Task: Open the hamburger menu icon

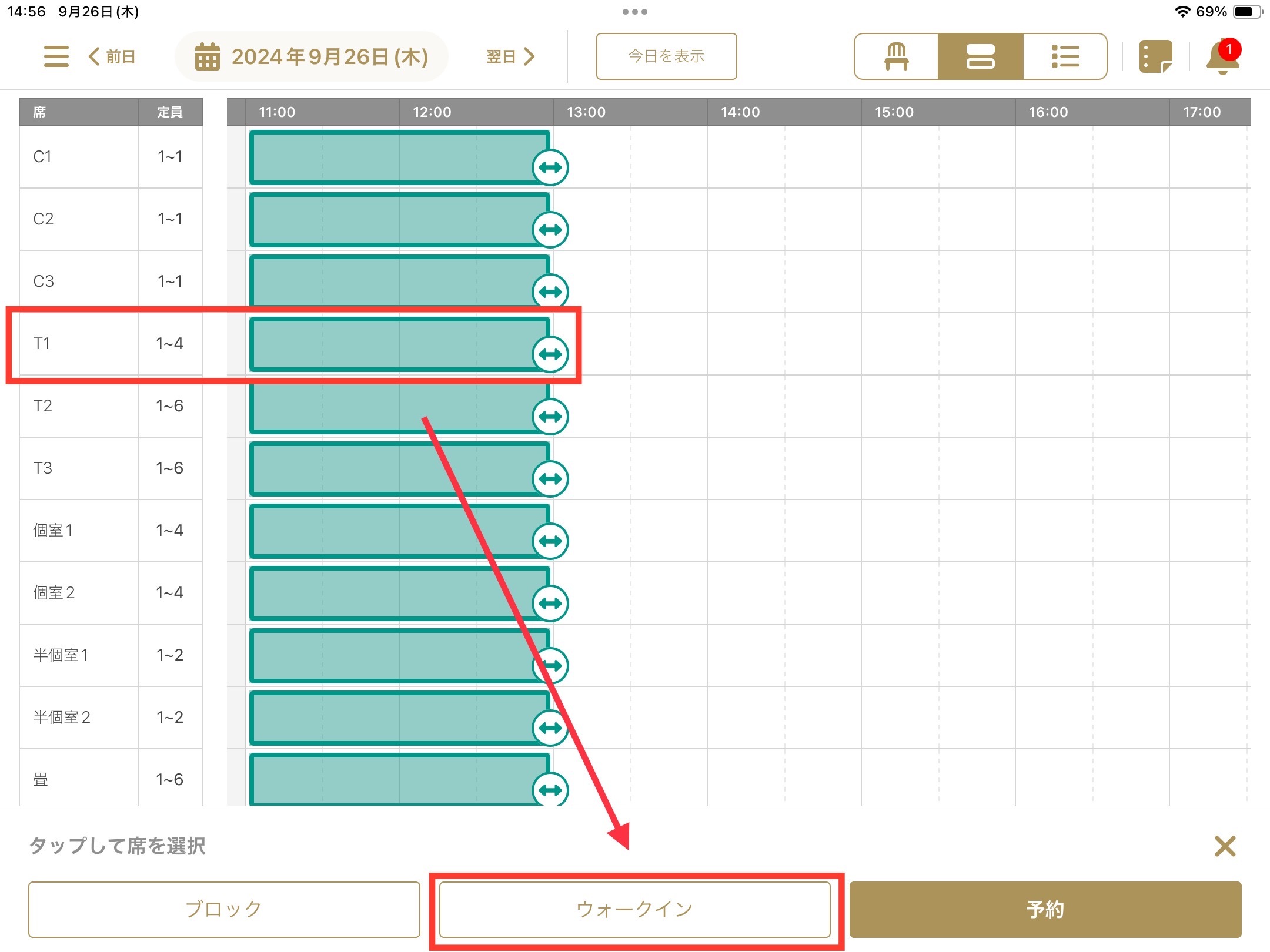Action: click(56, 56)
